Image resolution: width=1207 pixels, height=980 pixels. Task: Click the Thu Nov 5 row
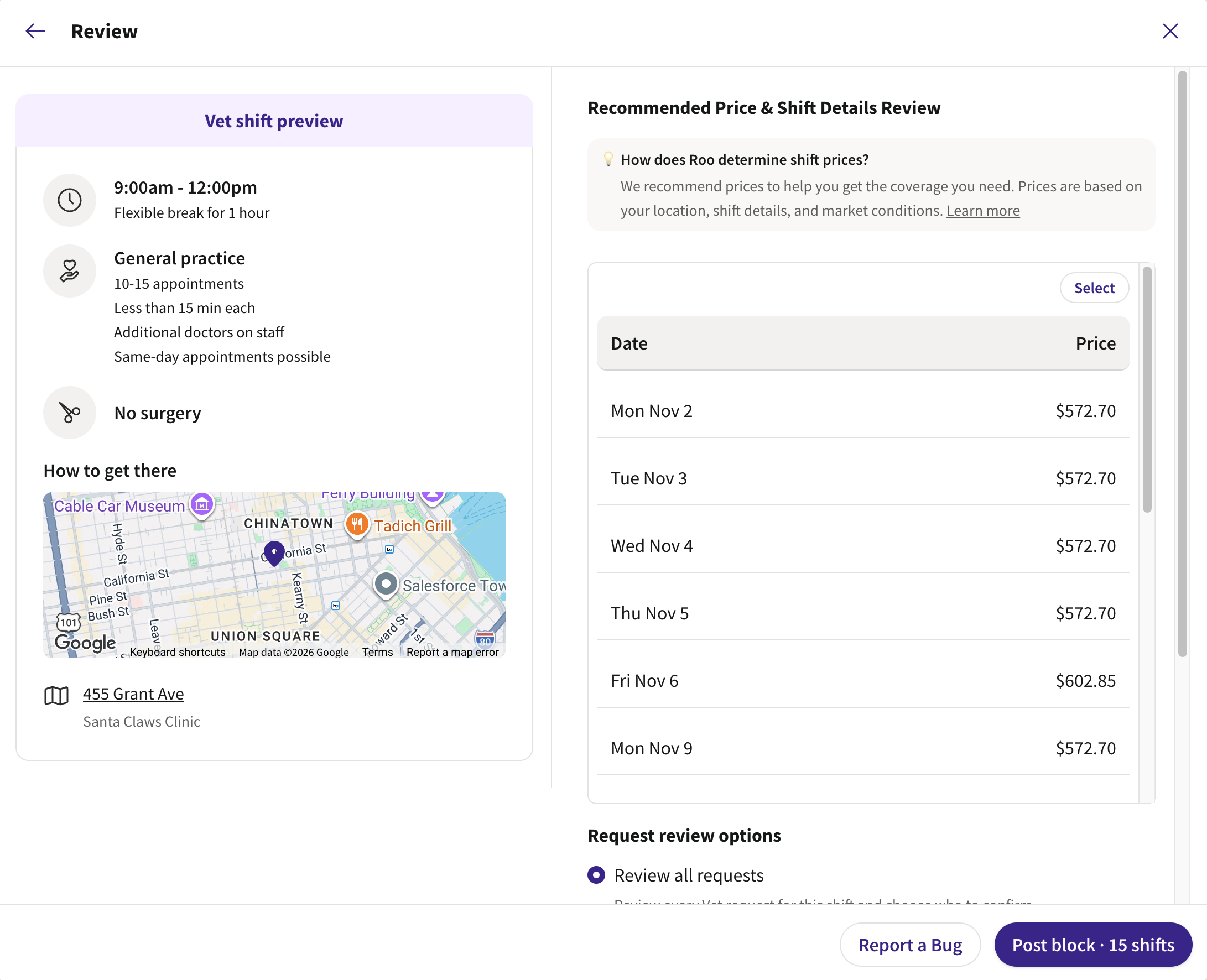pos(863,613)
